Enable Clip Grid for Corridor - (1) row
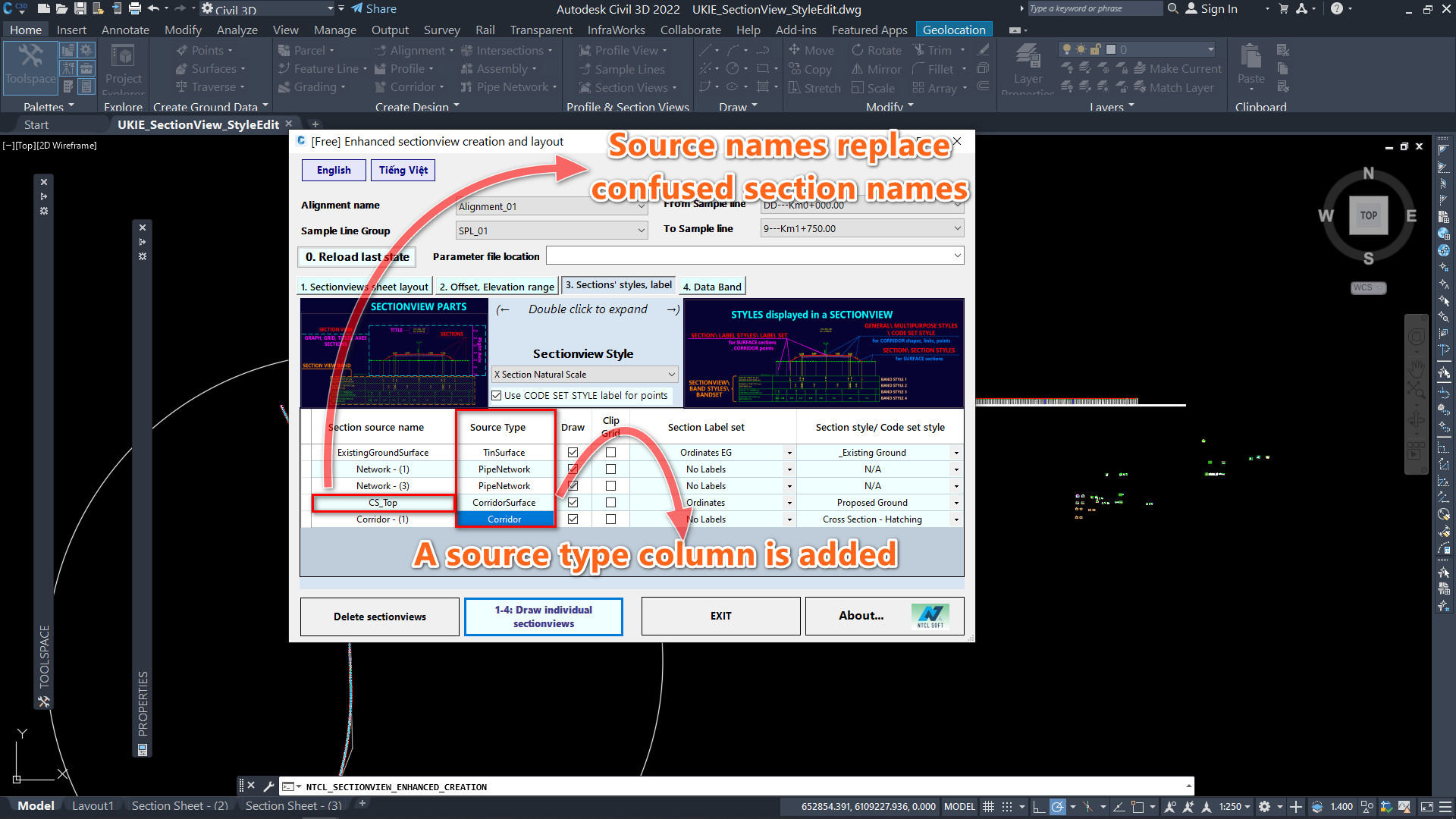The height and width of the screenshot is (819, 1456). tap(610, 519)
